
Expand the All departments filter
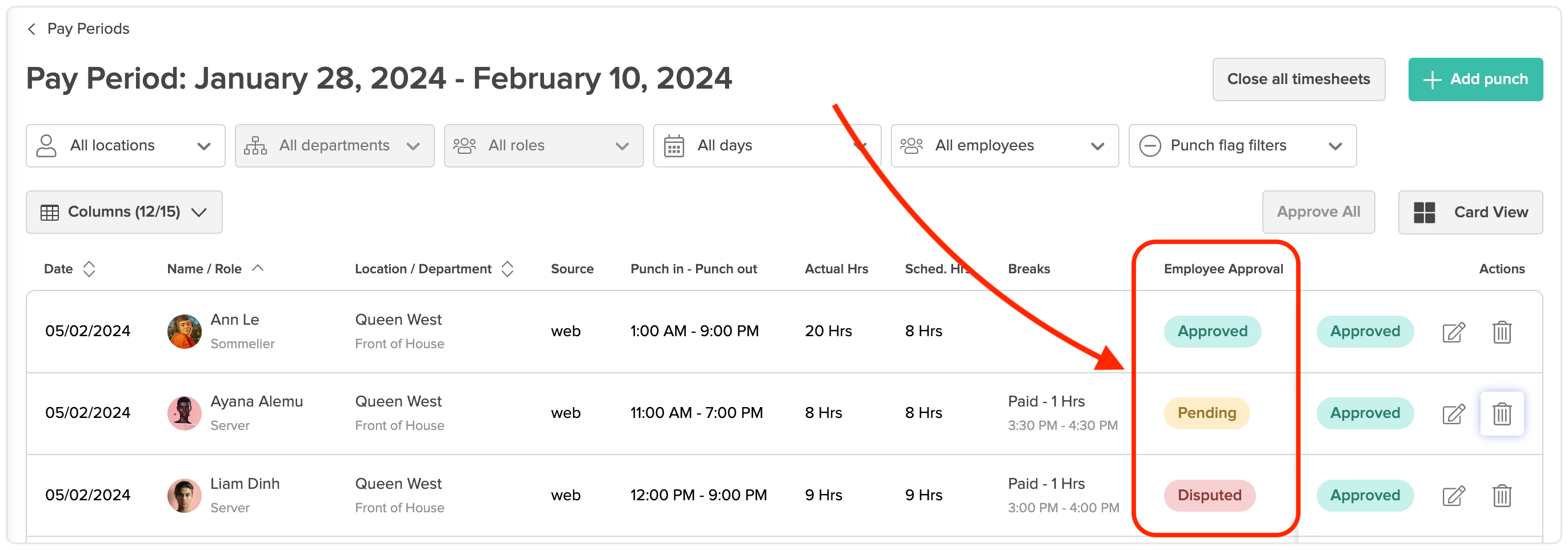(x=334, y=146)
